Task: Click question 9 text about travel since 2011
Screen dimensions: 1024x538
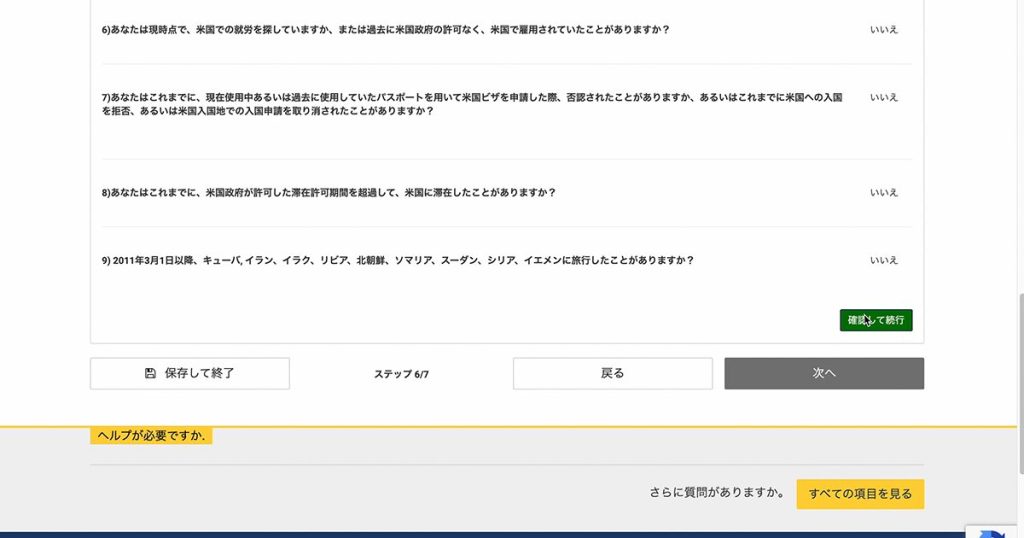Action: (397, 261)
